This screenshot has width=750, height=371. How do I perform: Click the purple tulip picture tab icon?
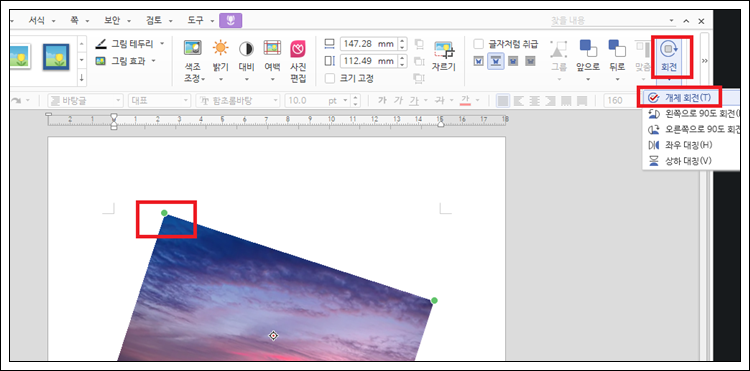click(x=231, y=20)
